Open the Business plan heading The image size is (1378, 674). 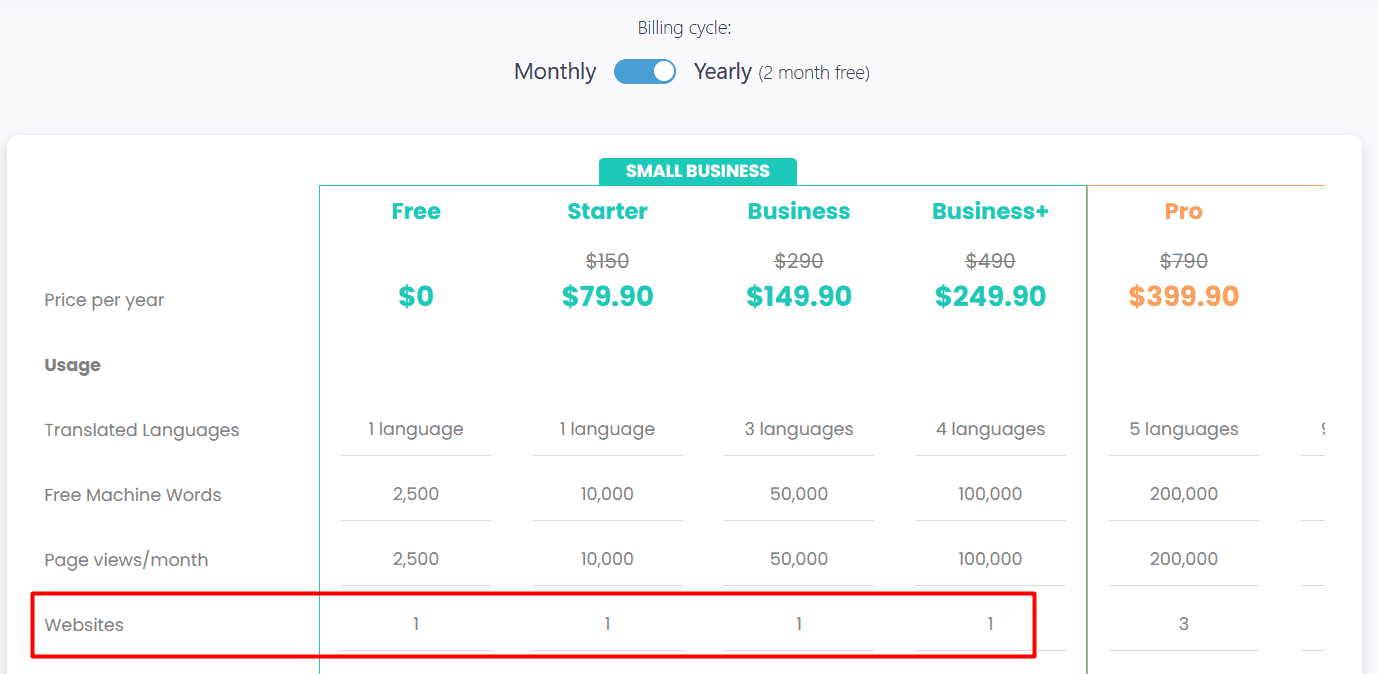[799, 211]
